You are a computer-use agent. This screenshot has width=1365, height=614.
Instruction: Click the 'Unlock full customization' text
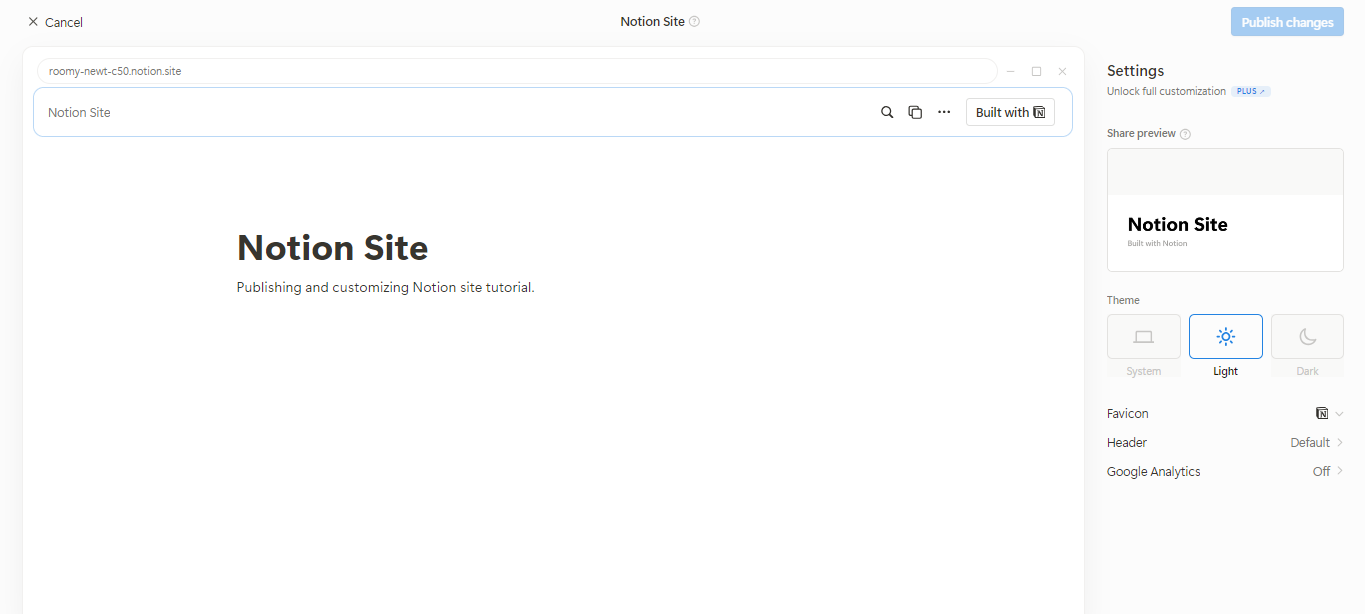[1166, 91]
